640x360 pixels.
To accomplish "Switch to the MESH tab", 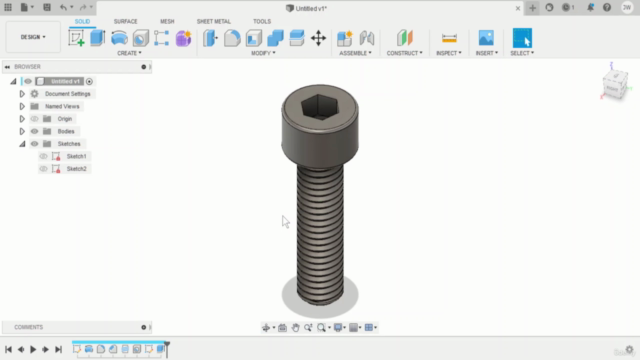I will pos(167,21).
